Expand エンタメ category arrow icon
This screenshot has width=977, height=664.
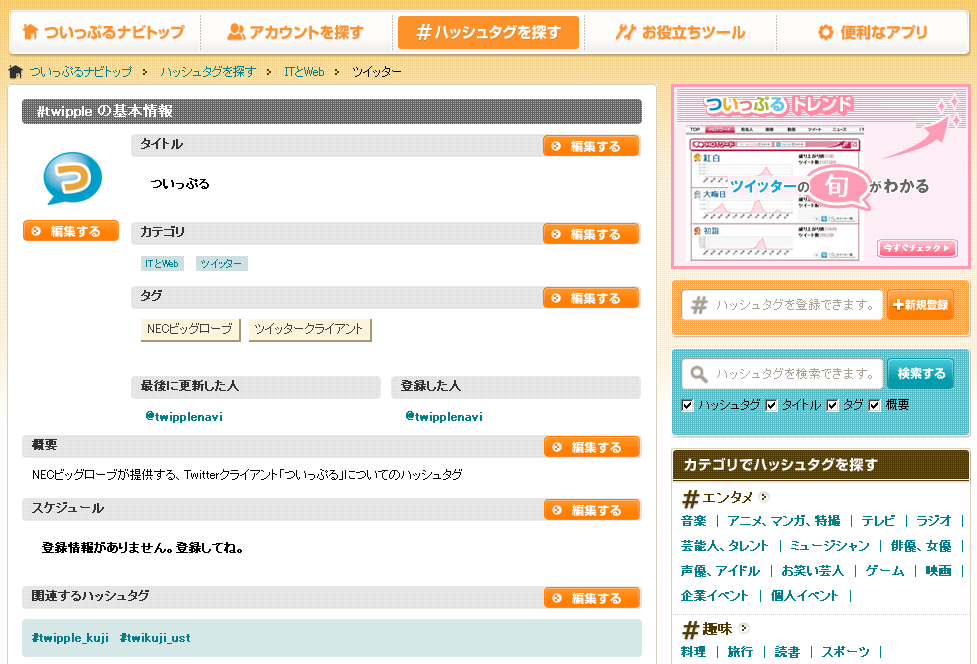[x=764, y=497]
